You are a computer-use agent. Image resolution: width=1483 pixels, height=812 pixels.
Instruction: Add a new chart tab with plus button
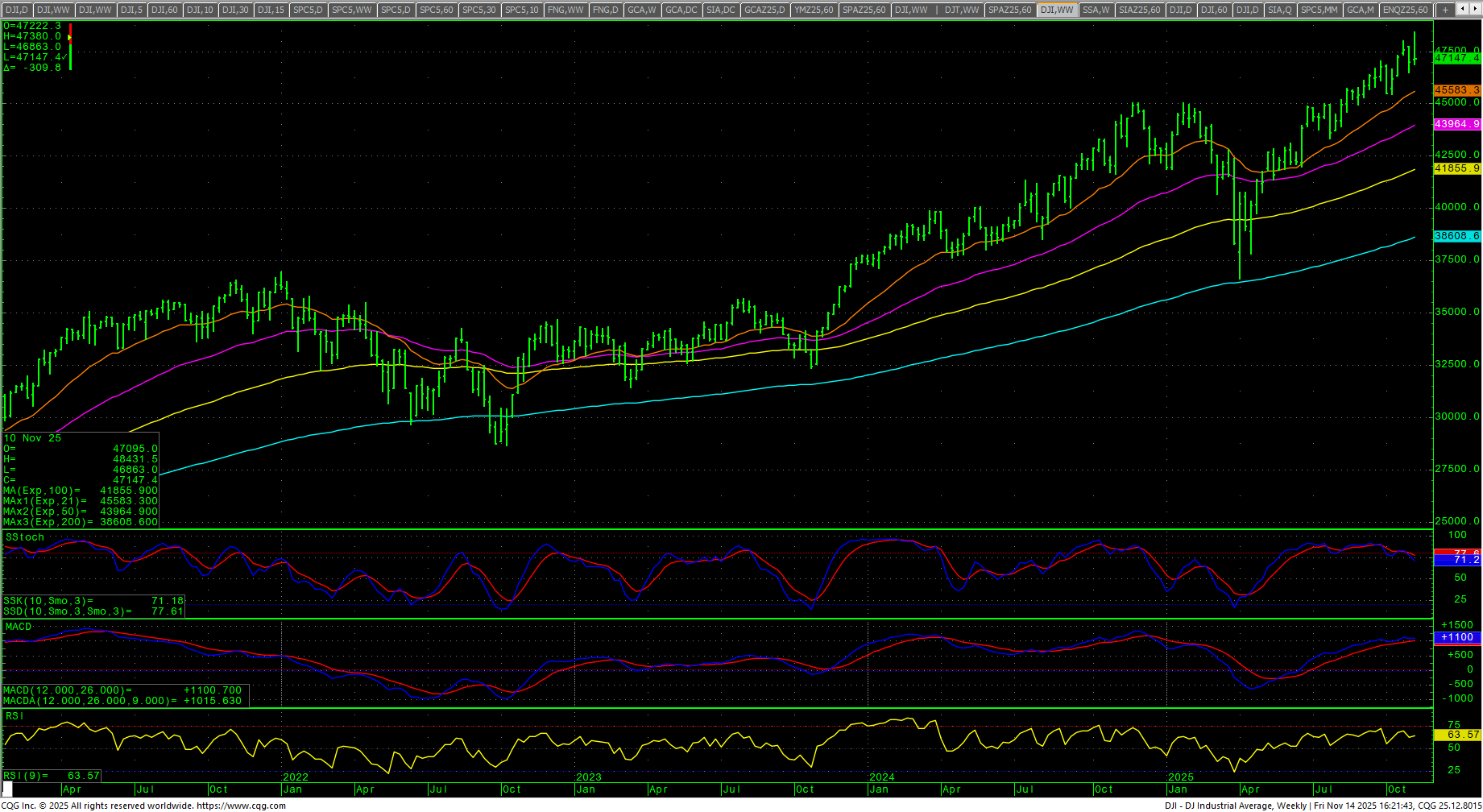(x=1446, y=10)
